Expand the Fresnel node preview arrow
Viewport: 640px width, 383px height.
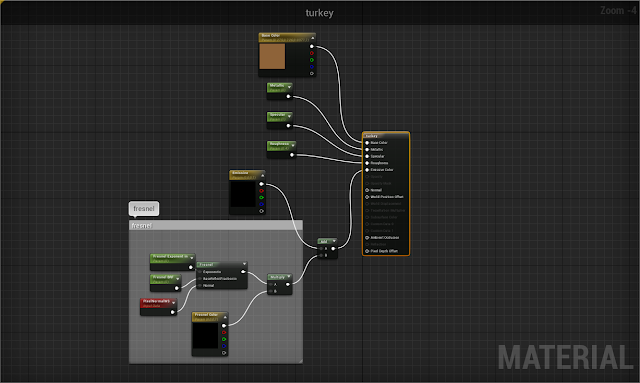[244, 264]
